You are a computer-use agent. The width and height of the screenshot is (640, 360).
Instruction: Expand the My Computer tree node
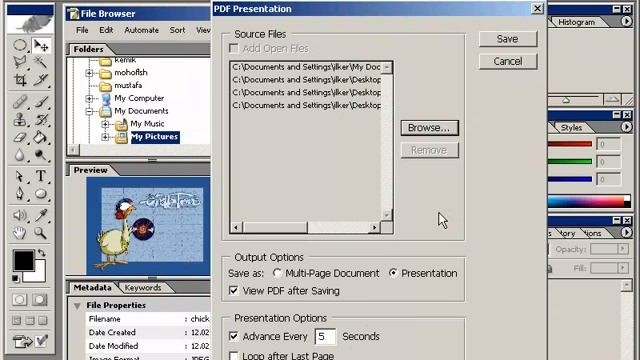pos(89,98)
